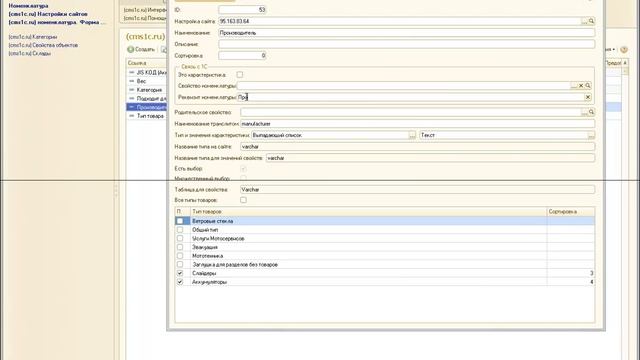
Task: Select the Тип товара row in list
Action: [147, 116]
